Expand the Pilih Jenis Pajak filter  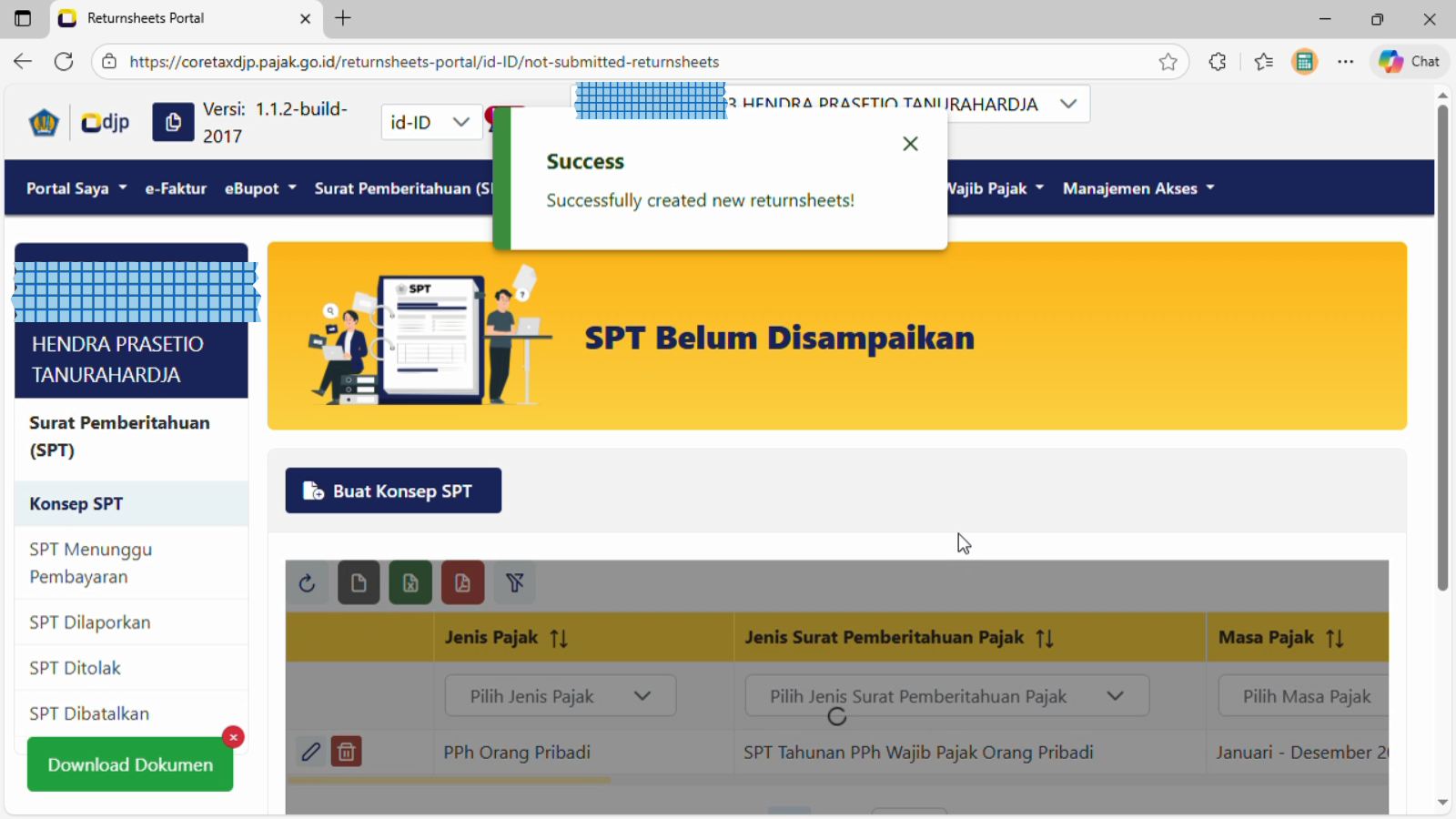tap(560, 696)
